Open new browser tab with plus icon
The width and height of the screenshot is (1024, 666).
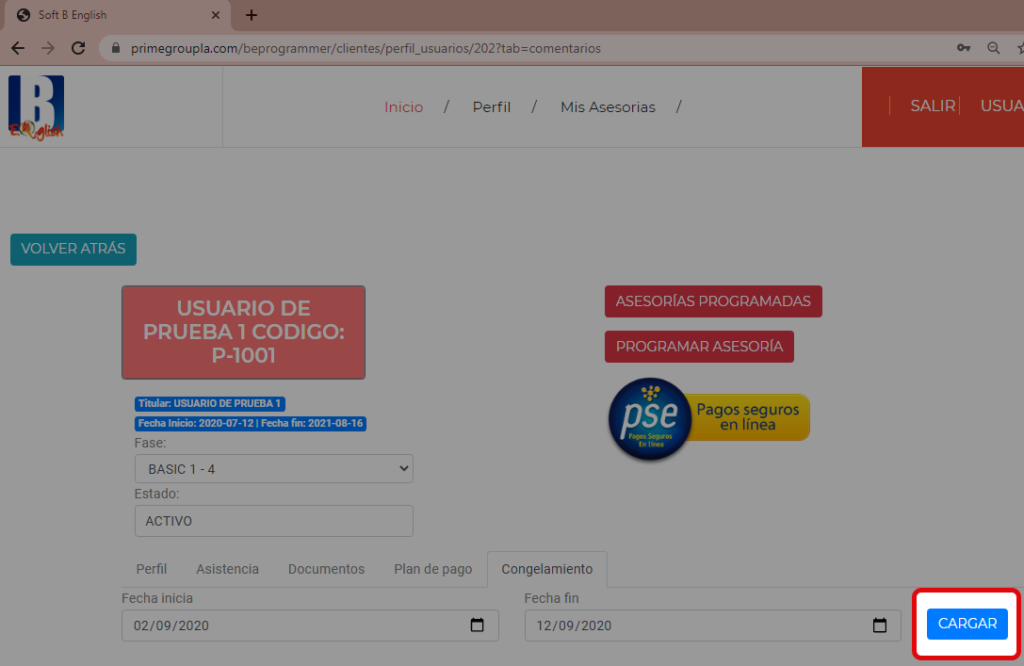(251, 15)
